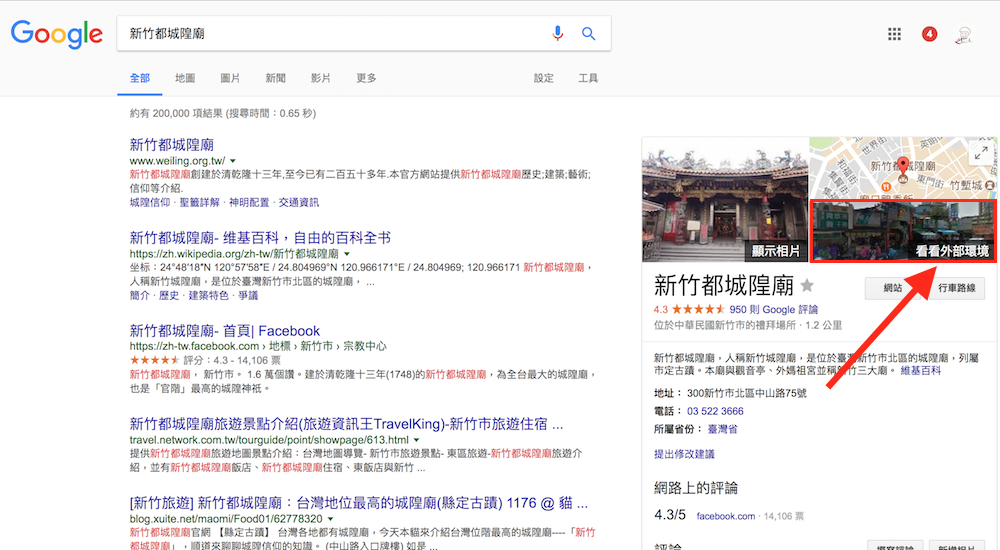Open sitelink 交通資訊
Image resolution: width=1000 pixels, height=550 pixels.
[x=298, y=202]
